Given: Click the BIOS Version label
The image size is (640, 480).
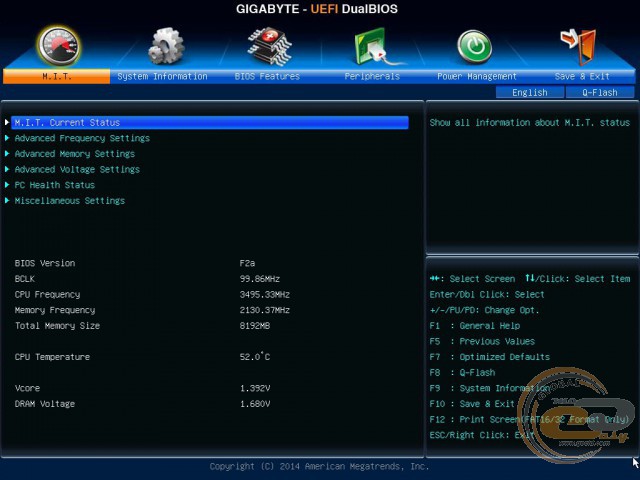Looking at the screenshot, I should coord(45,263).
